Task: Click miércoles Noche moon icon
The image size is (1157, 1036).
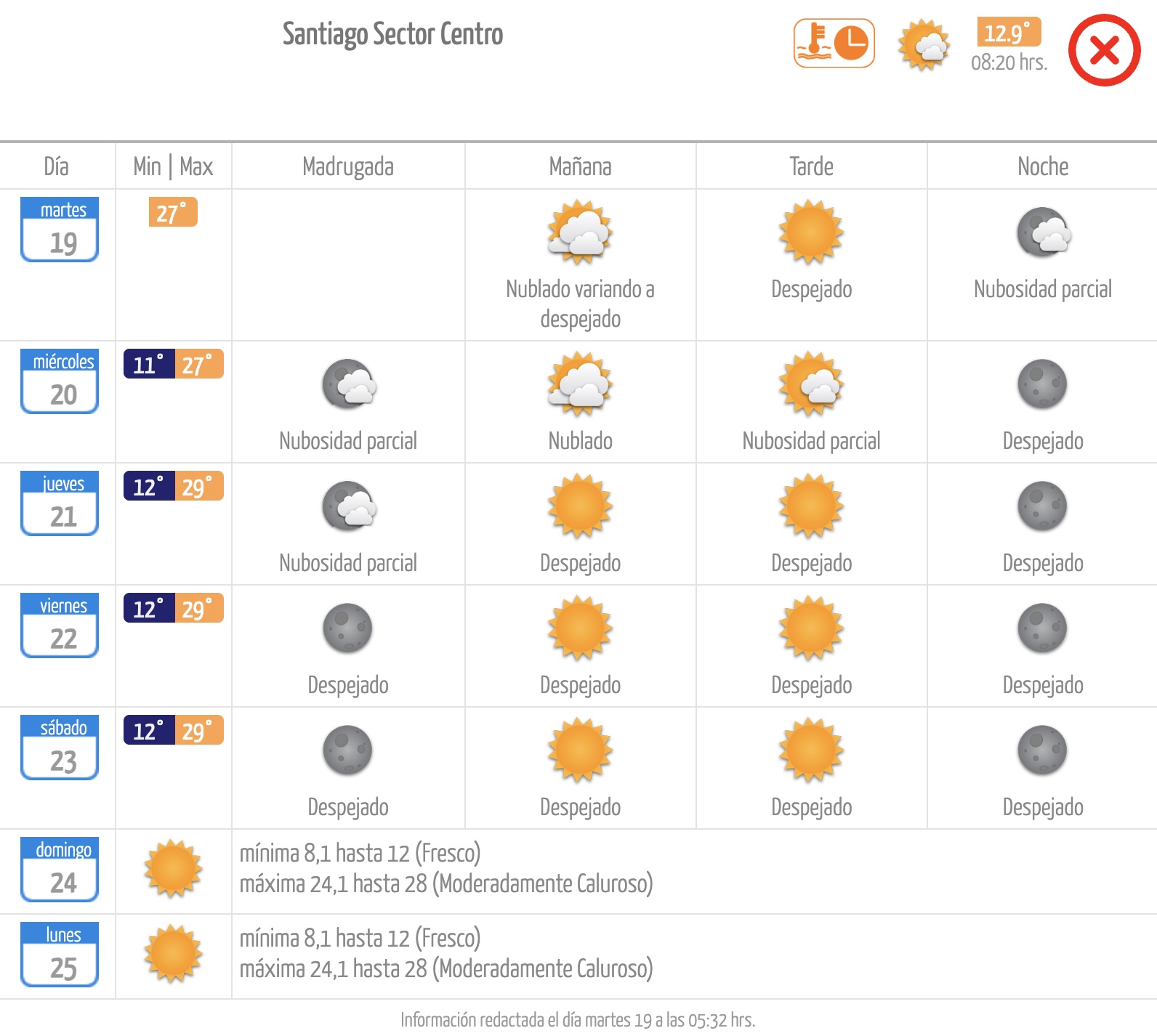Action: pyautogui.click(x=1043, y=384)
